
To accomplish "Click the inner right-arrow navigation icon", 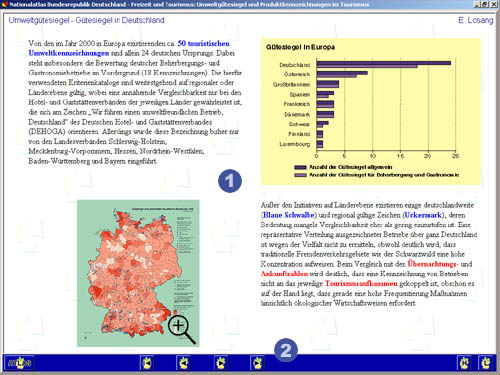I will (221, 363).
